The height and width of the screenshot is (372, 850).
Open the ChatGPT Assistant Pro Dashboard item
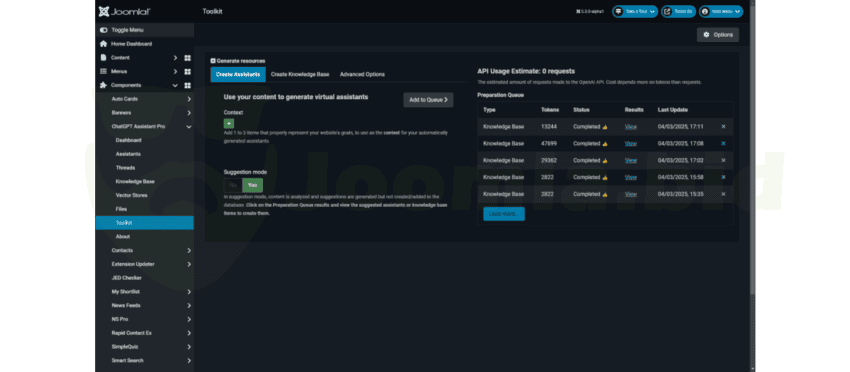[128, 140]
